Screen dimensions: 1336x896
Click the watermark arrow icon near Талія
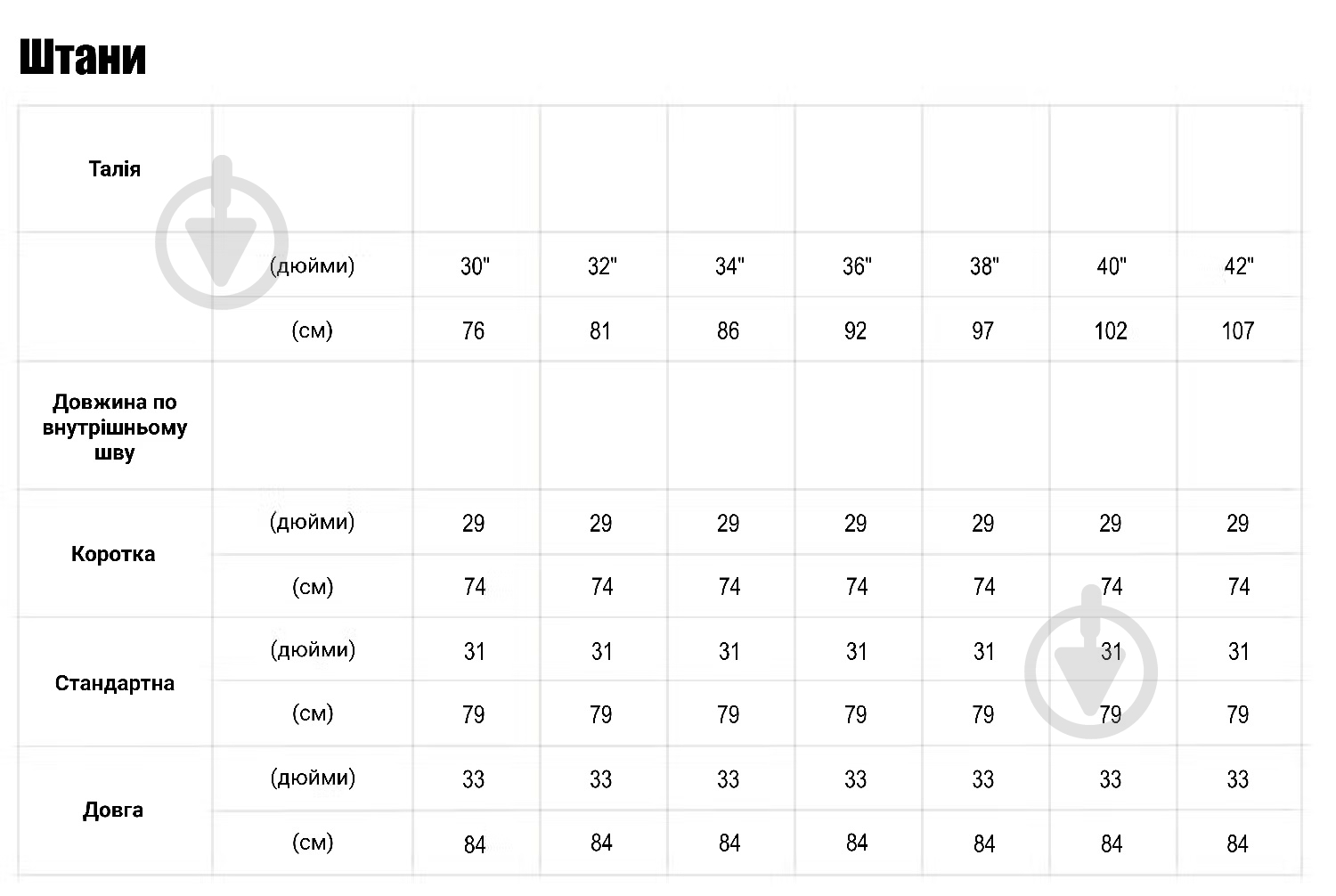222,232
